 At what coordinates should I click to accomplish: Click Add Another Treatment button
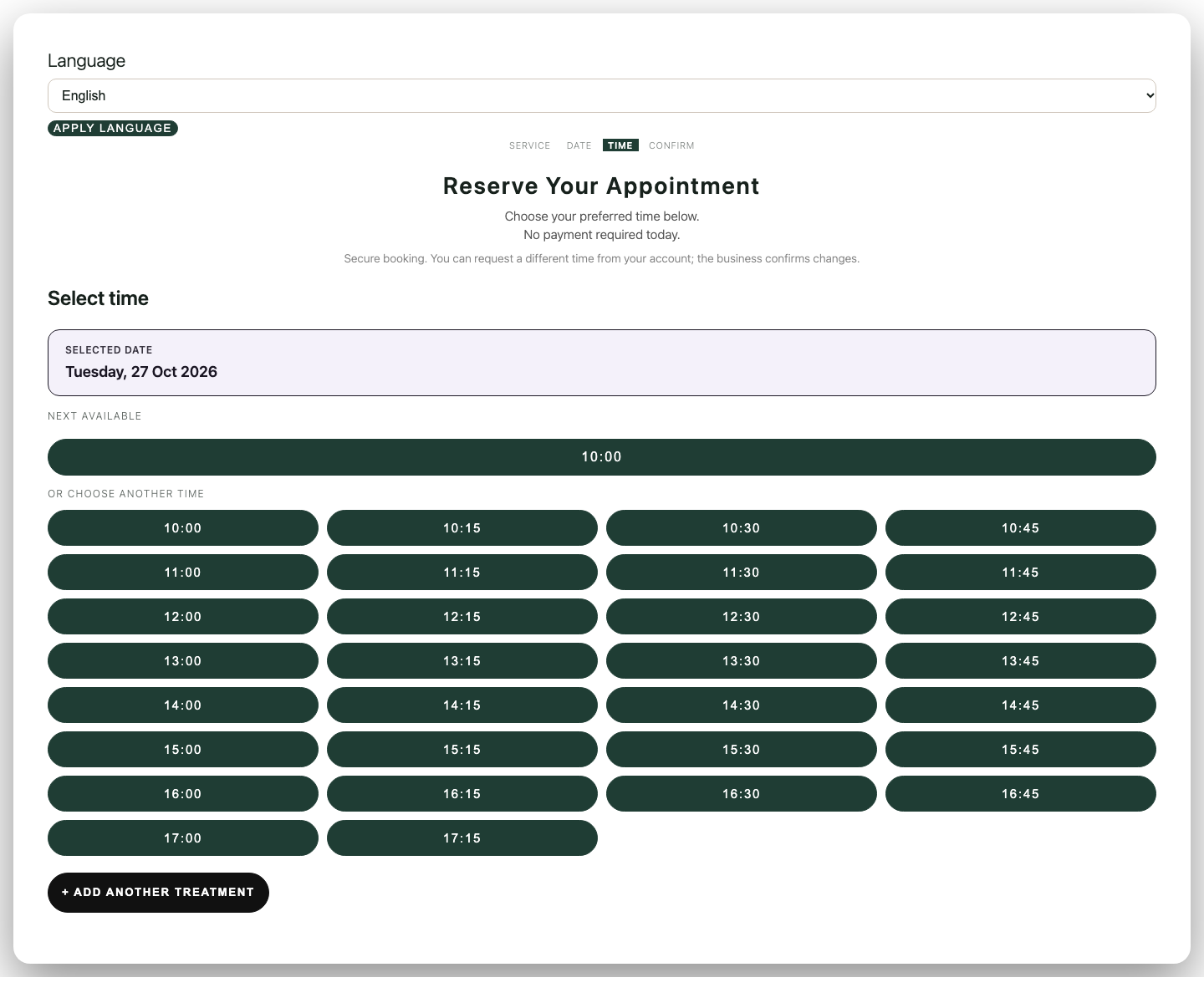pyautogui.click(x=158, y=893)
